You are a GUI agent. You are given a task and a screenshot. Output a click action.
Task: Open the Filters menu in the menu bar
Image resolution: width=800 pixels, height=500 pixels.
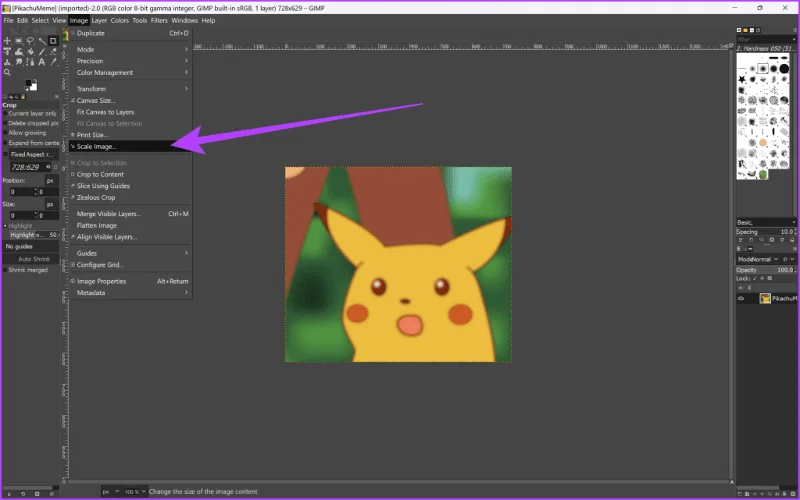click(159, 20)
